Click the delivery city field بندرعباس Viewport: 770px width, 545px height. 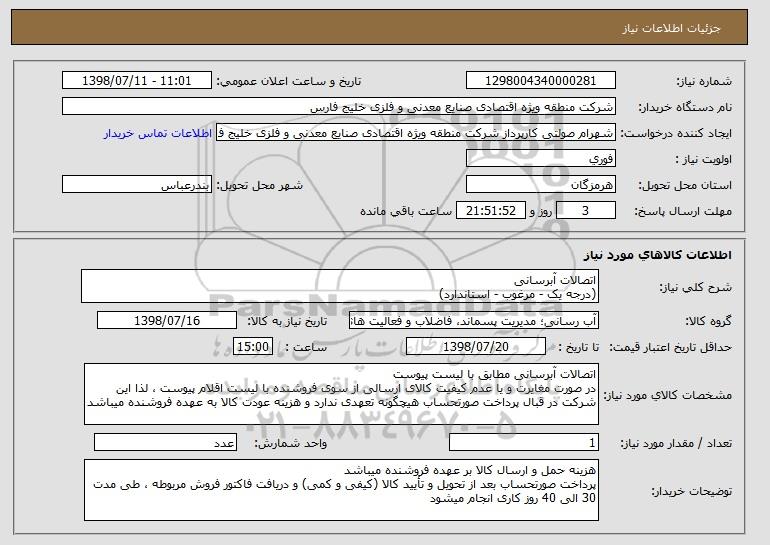pyautogui.click(x=137, y=185)
